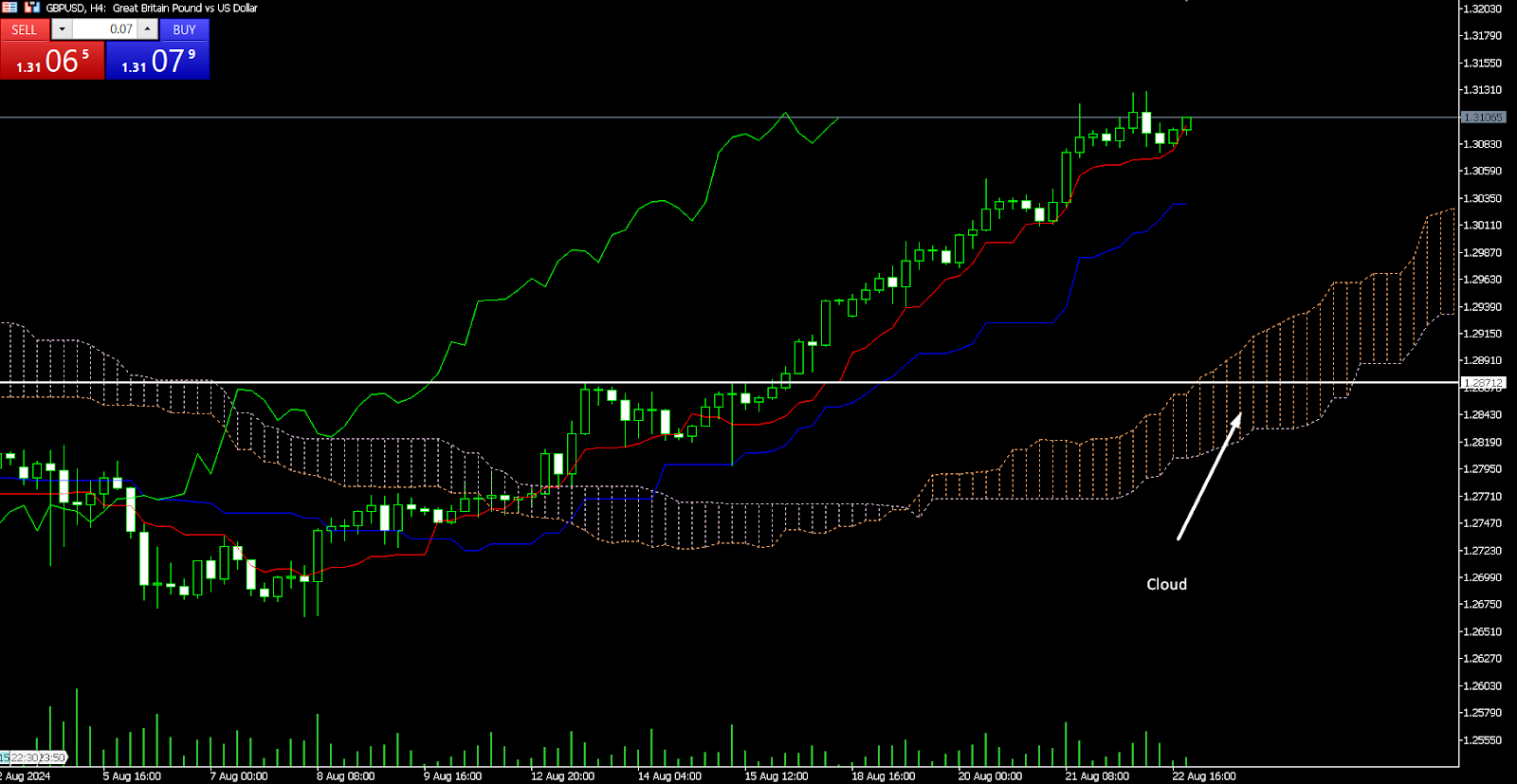Increase lot volume with the up arrow
The image size is (1517, 784).
147,29
